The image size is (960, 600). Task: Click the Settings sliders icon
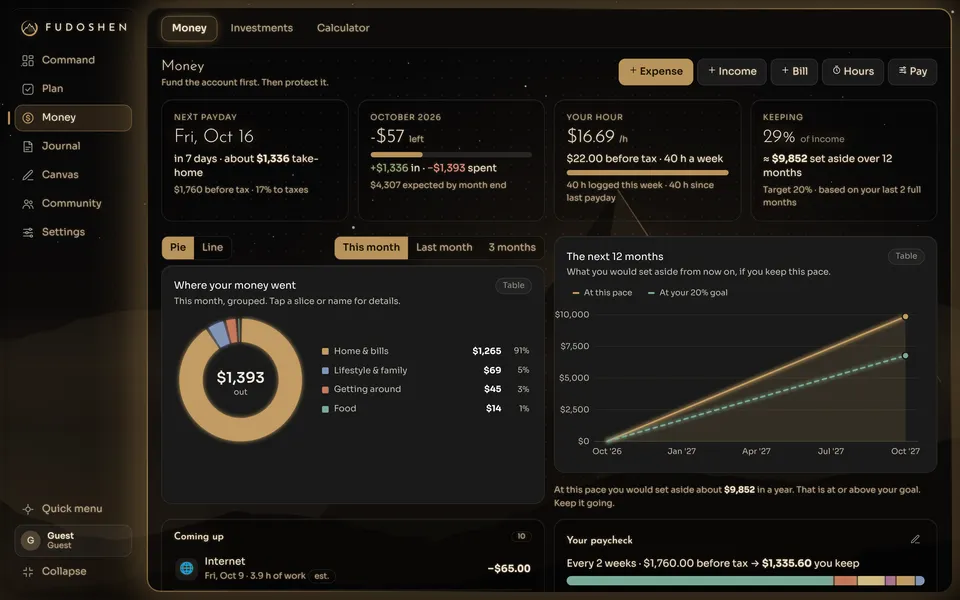(x=28, y=233)
